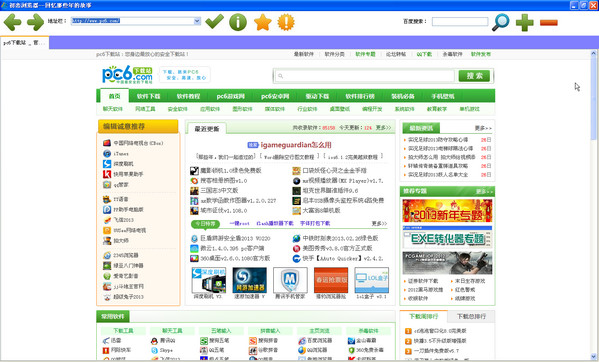Focus the Baidu search input in toolbar
This screenshot has height=362, width=599.
[x=460, y=21]
